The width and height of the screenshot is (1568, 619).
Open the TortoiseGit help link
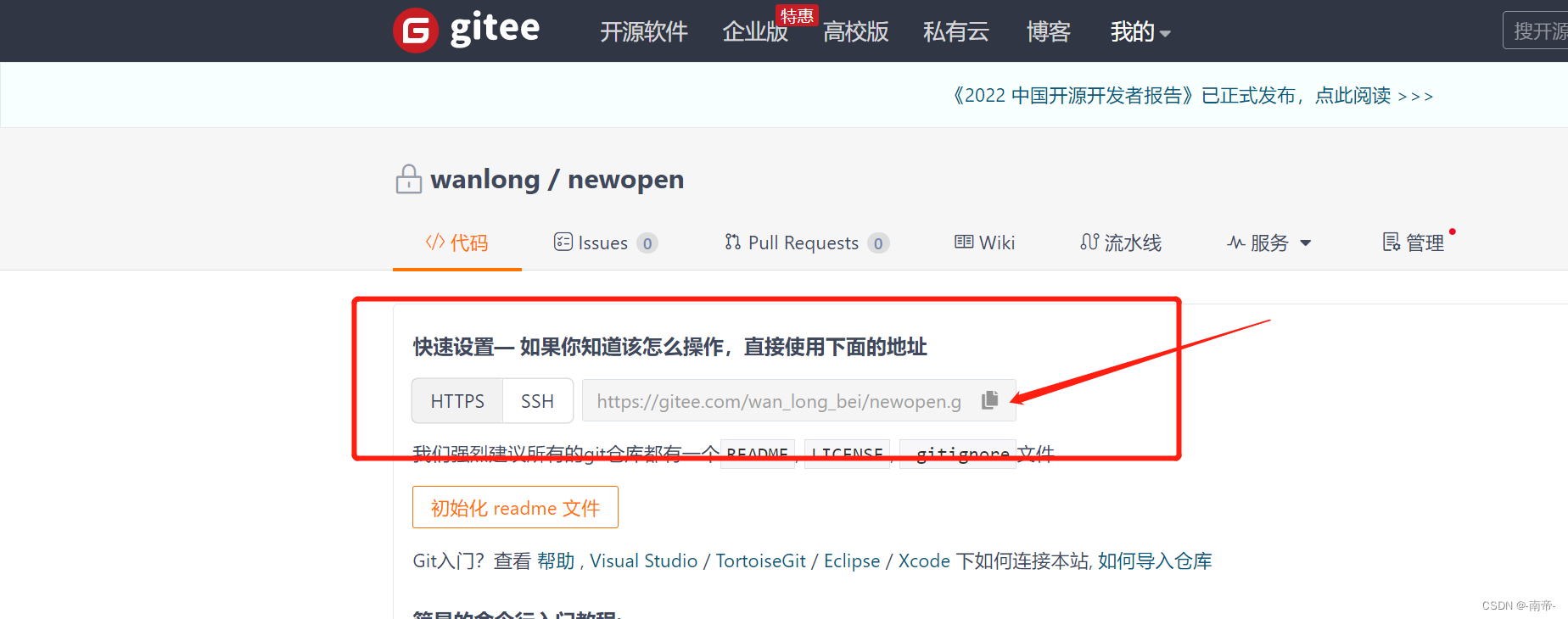click(x=761, y=560)
